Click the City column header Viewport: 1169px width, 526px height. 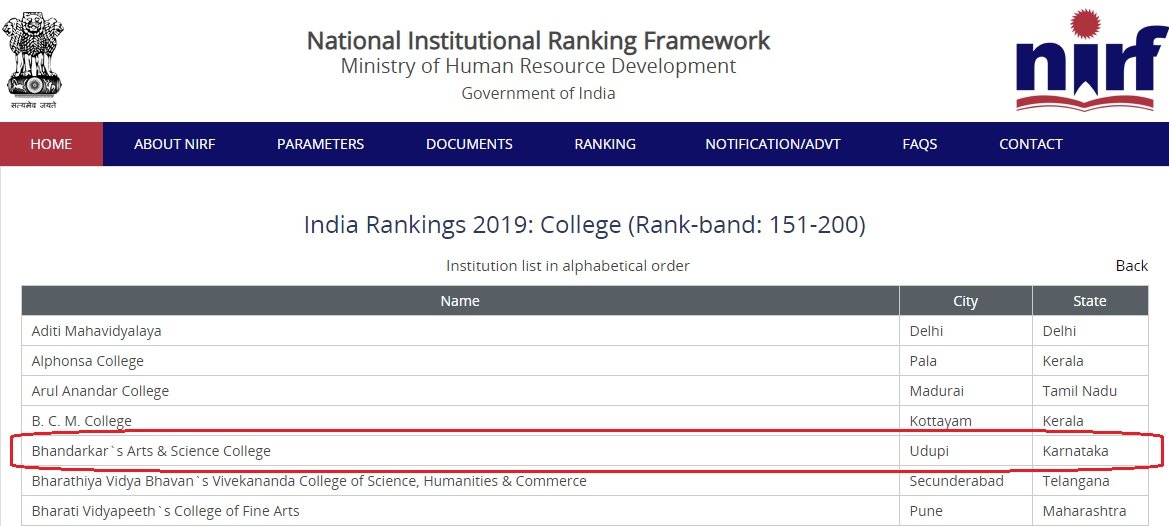[965, 301]
